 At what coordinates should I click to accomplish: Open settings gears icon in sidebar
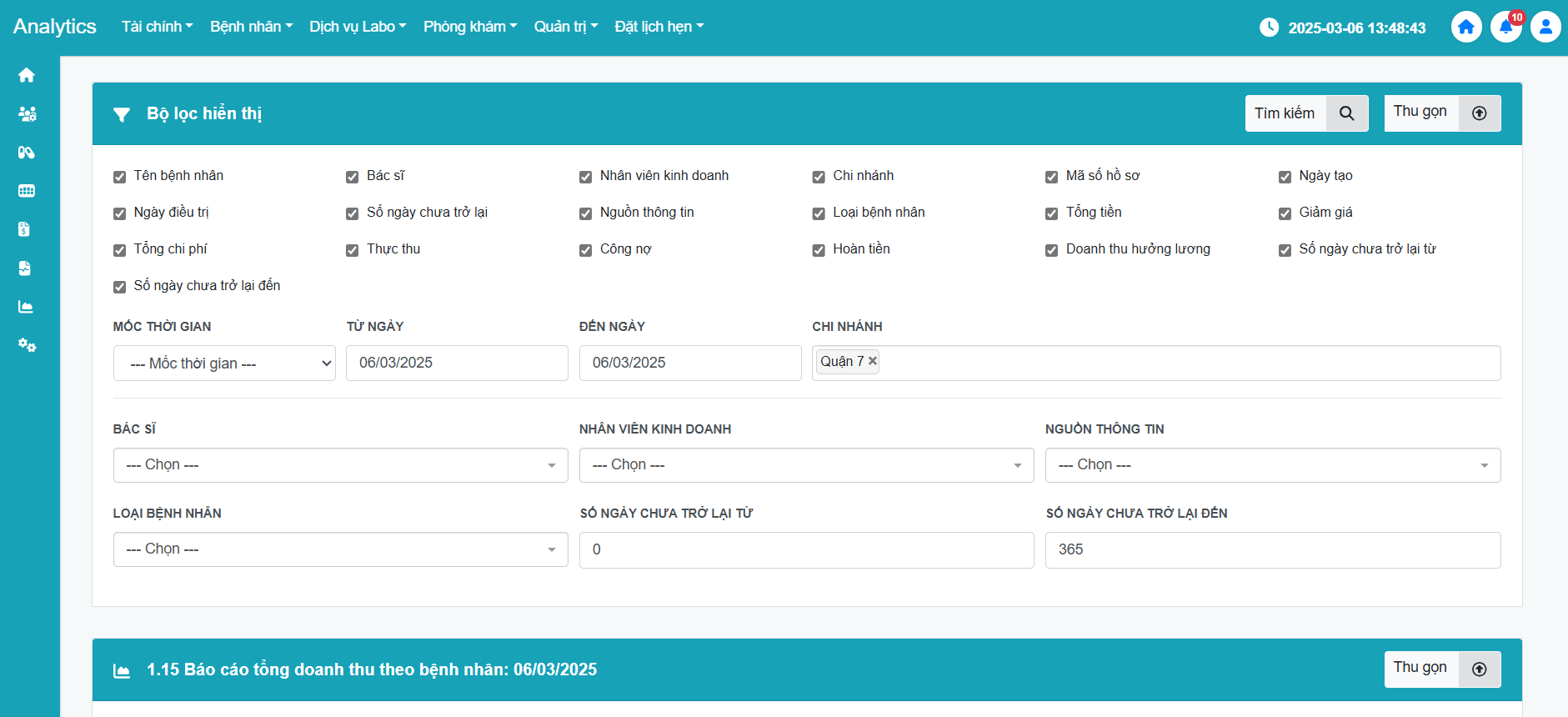click(27, 345)
